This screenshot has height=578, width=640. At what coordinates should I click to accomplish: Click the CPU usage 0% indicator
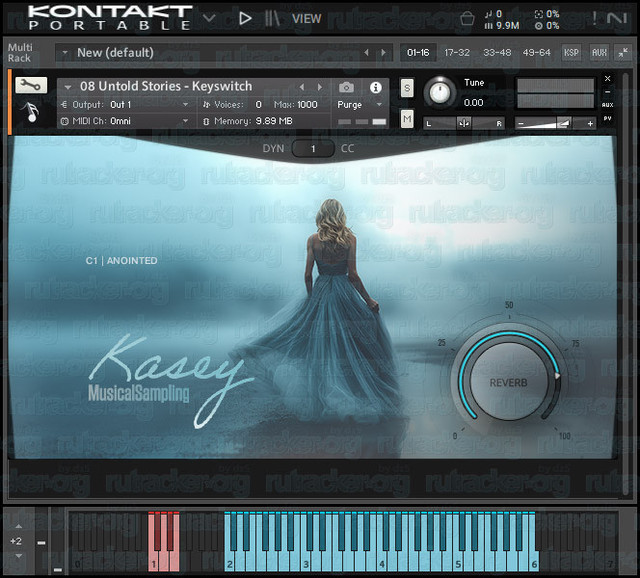click(547, 14)
